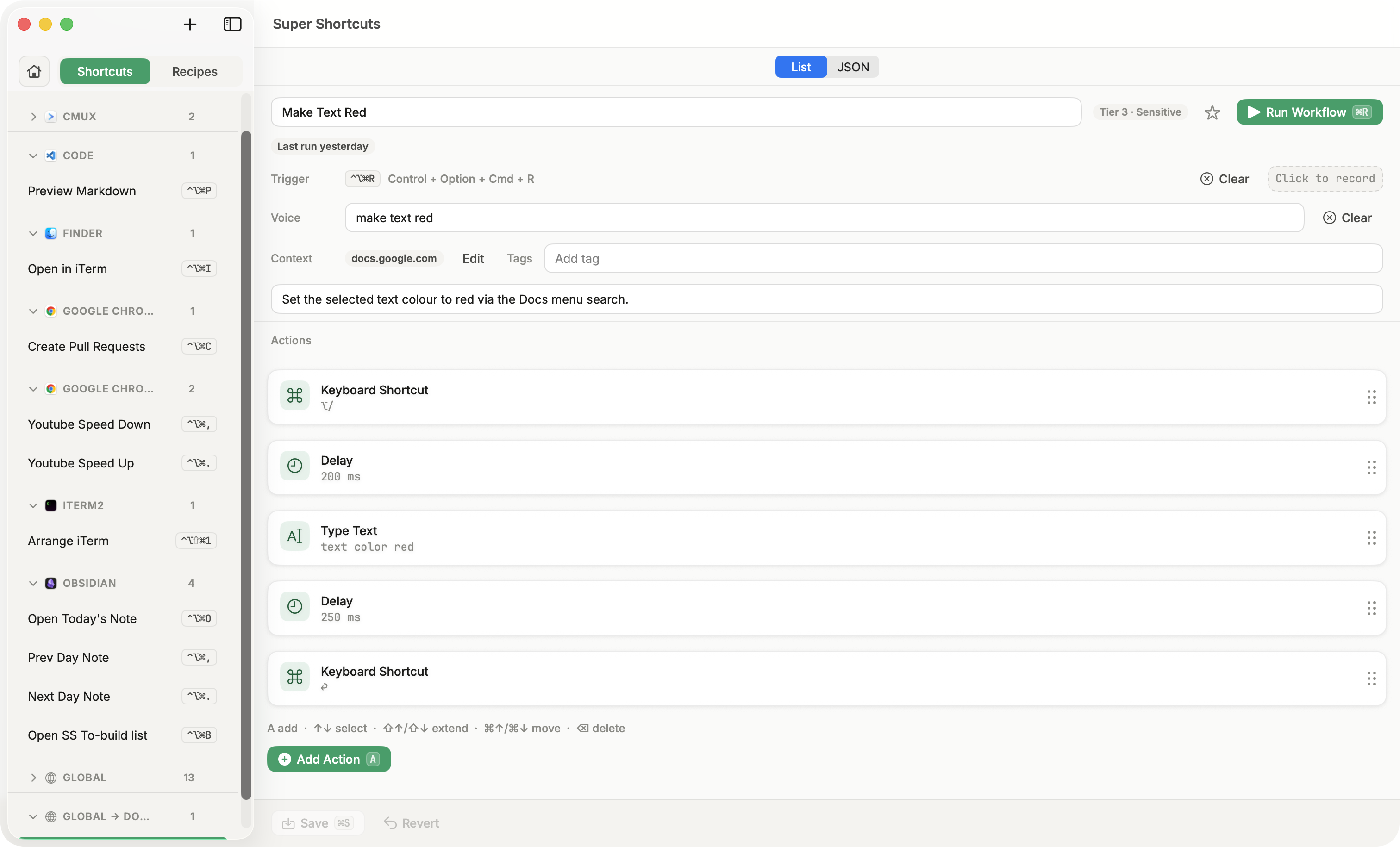Click the 'Click to record' trigger box
Viewport: 1400px width, 847px height.
point(1325,178)
